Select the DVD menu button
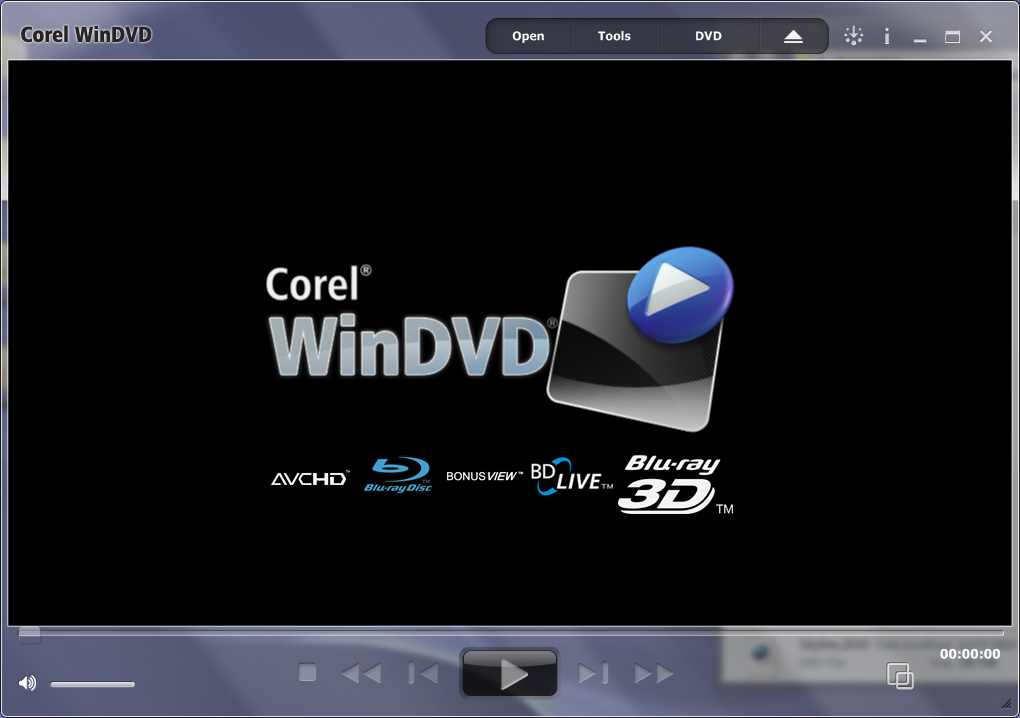1020x718 pixels. [708, 36]
